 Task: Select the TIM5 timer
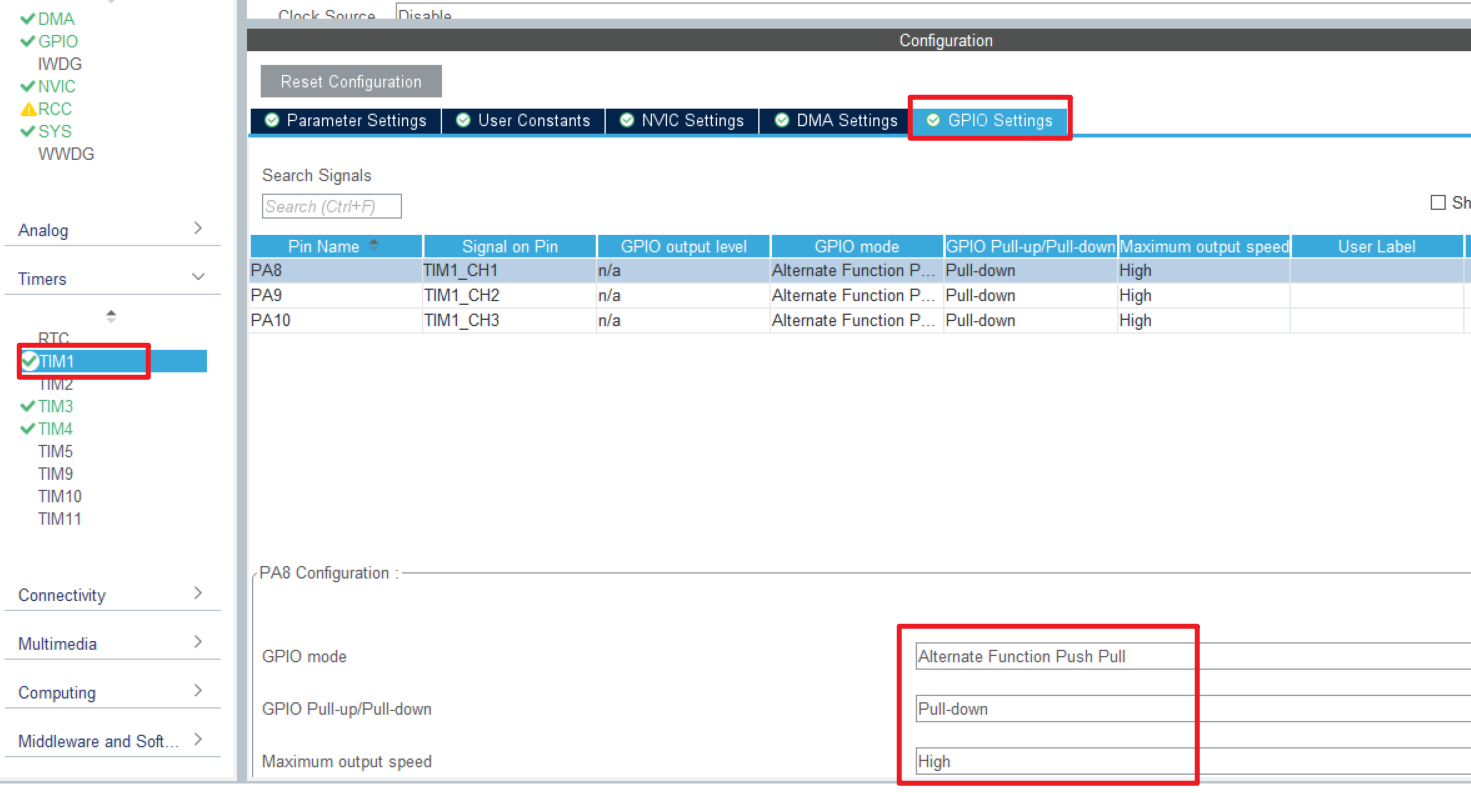click(x=55, y=451)
